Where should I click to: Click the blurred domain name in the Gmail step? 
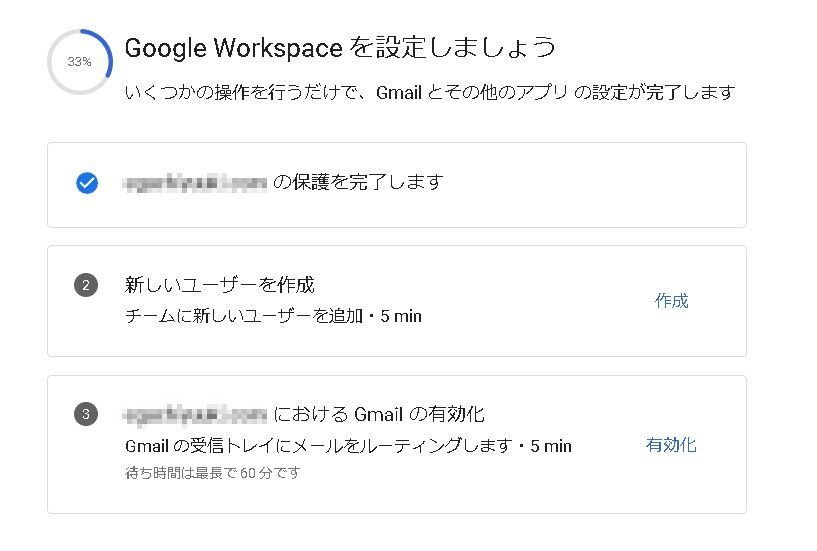point(195,414)
